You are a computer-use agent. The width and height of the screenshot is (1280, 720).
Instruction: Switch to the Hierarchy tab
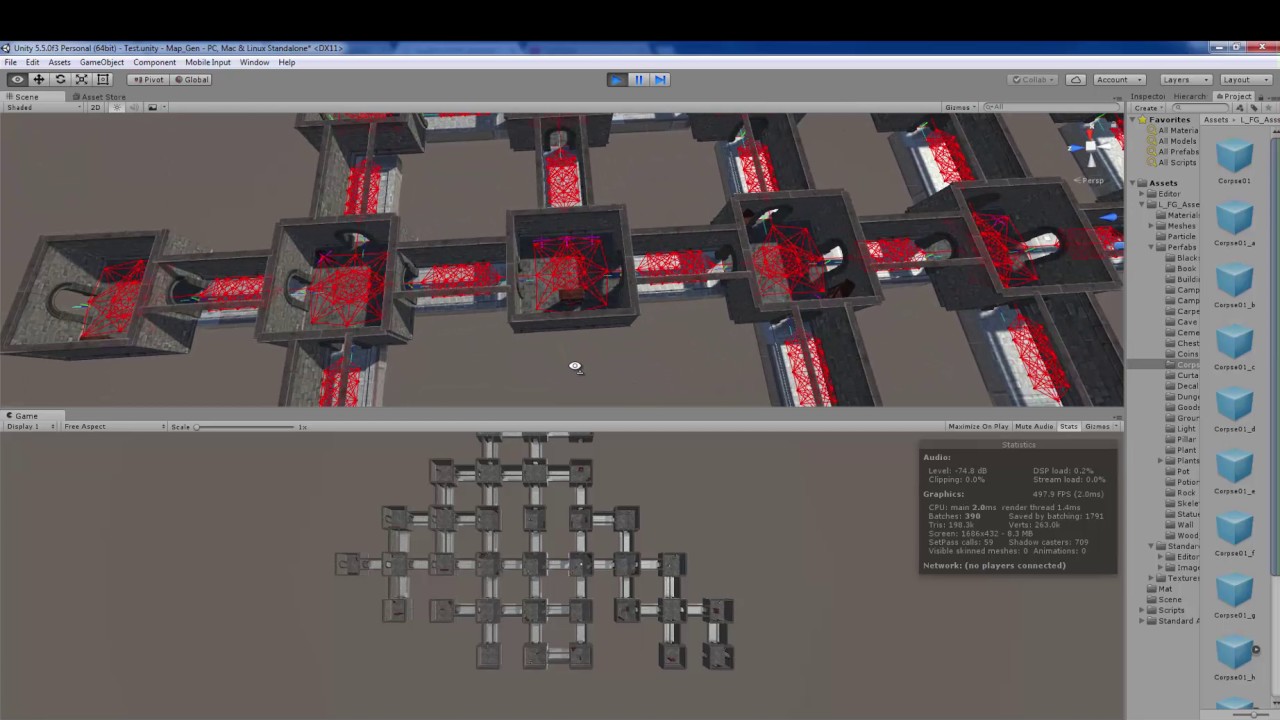pyautogui.click(x=1190, y=96)
